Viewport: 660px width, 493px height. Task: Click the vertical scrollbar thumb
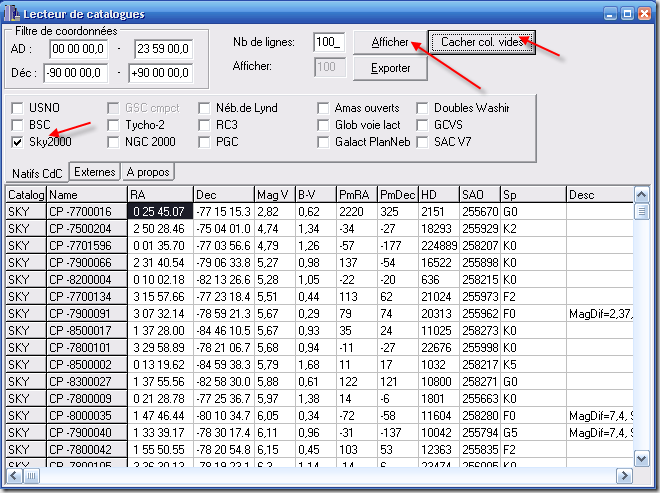[x=641, y=211]
